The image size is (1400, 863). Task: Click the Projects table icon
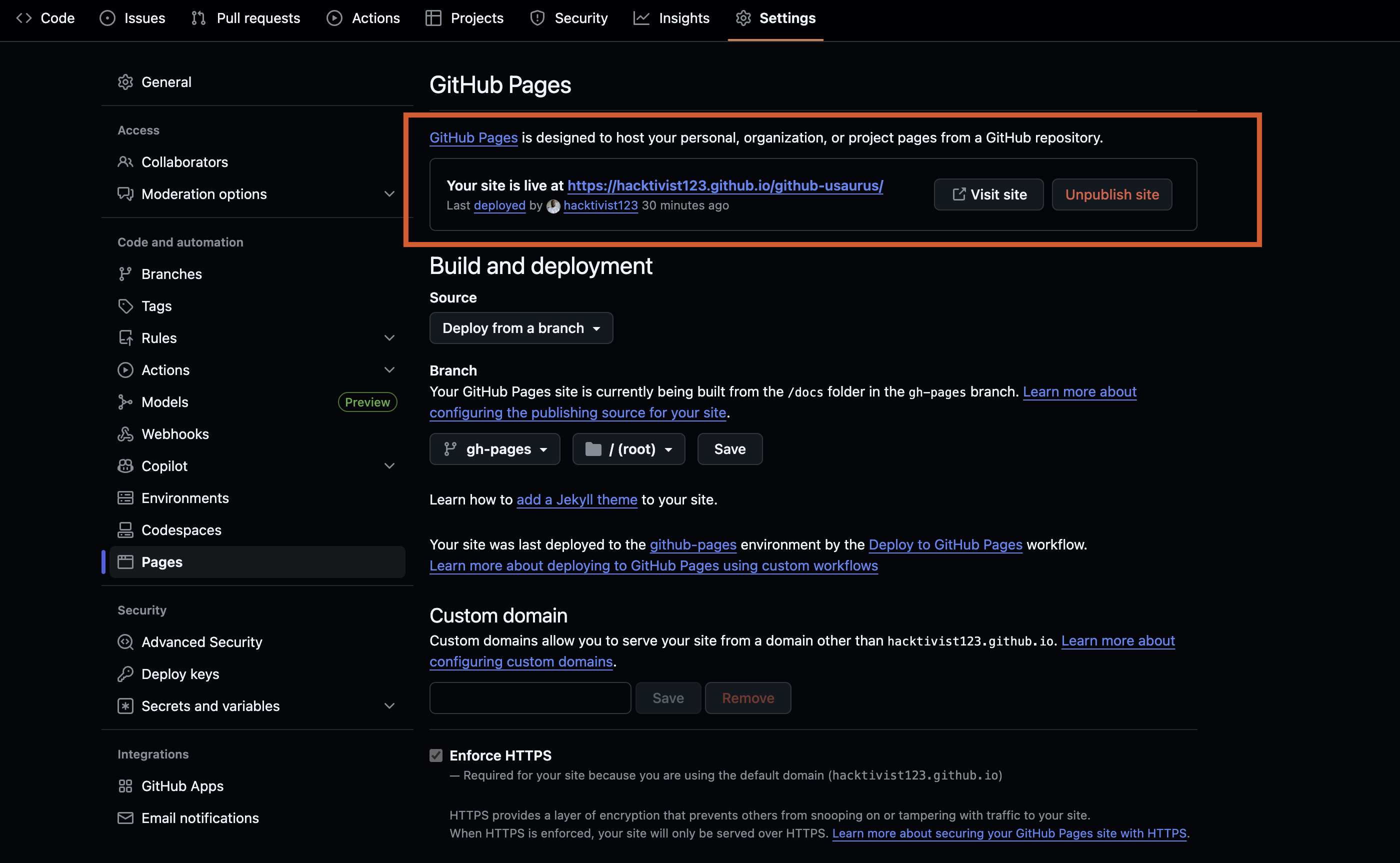point(433,18)
